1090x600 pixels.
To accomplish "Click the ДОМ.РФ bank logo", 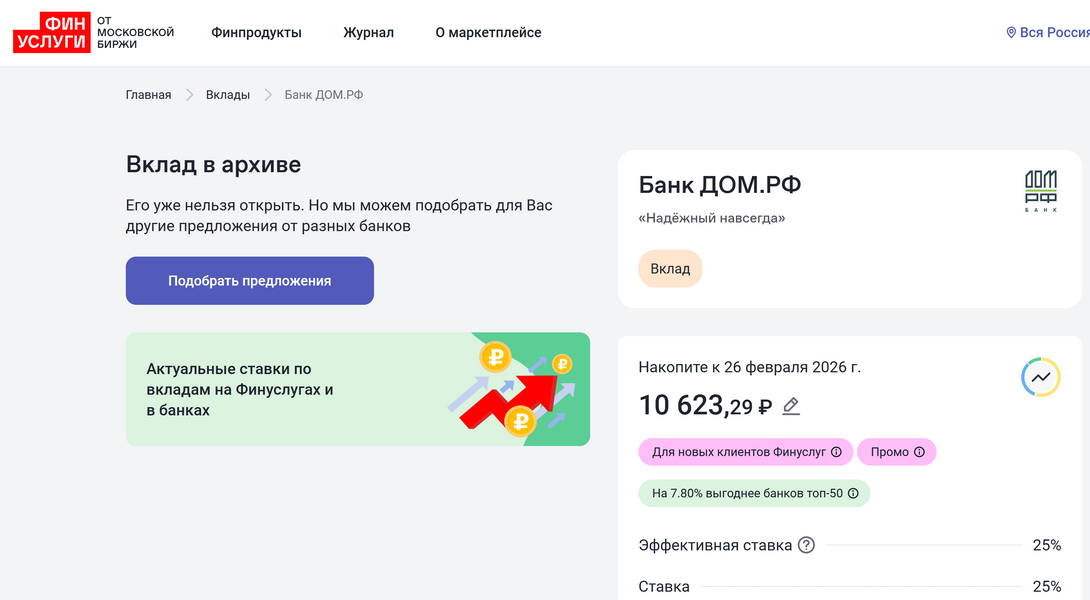I will [x=1041, y=191].
